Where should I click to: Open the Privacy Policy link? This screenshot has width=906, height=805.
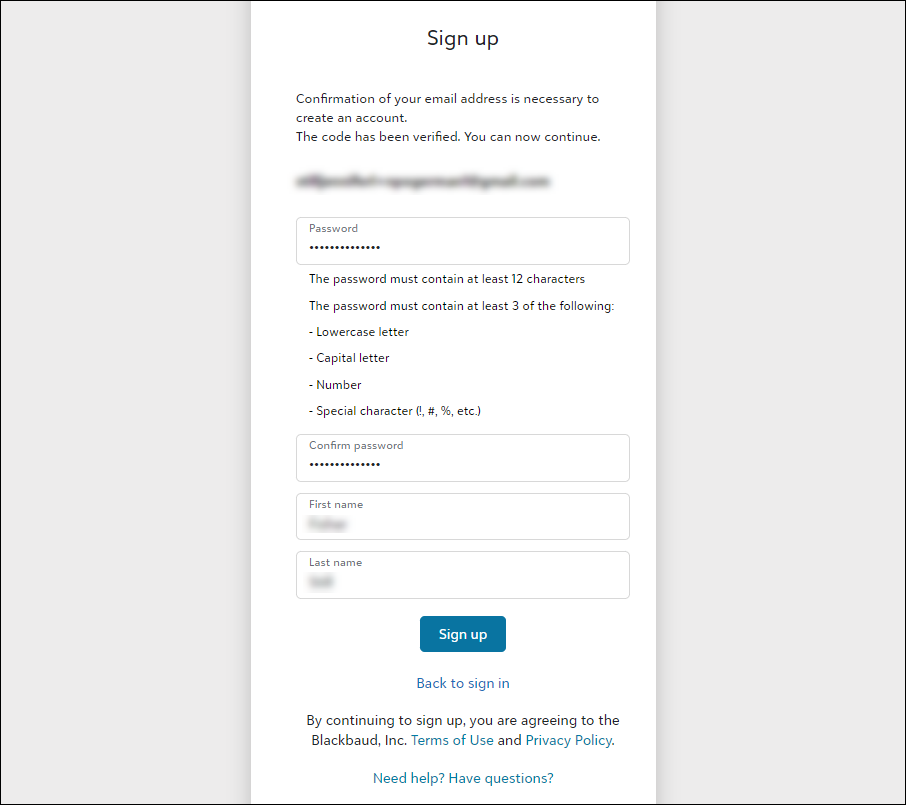tap(569, 740)
